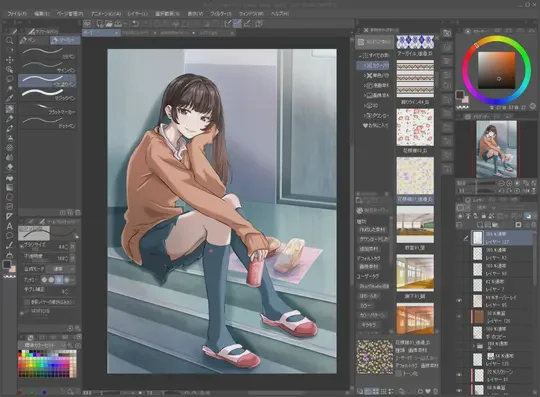Choose the マジックペン brush

tap(47, 94)
